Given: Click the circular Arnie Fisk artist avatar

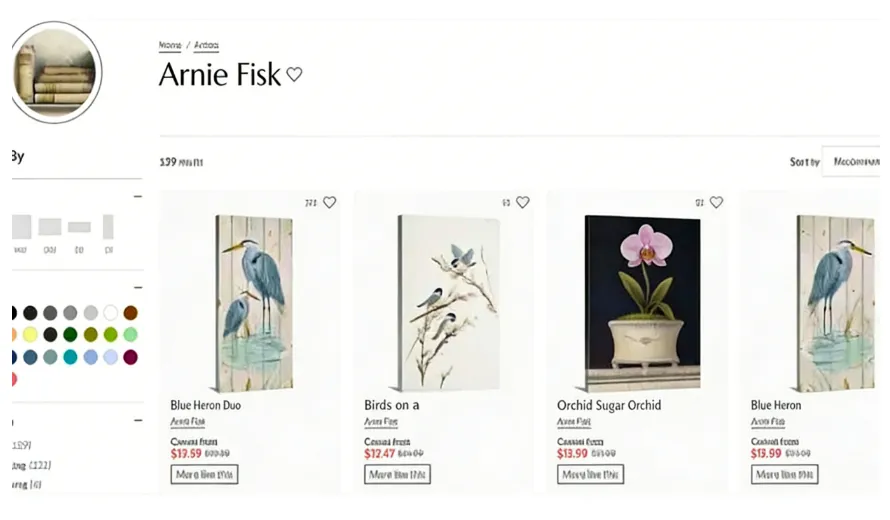Looking at the screenshot, I should (x=56, y=72).
